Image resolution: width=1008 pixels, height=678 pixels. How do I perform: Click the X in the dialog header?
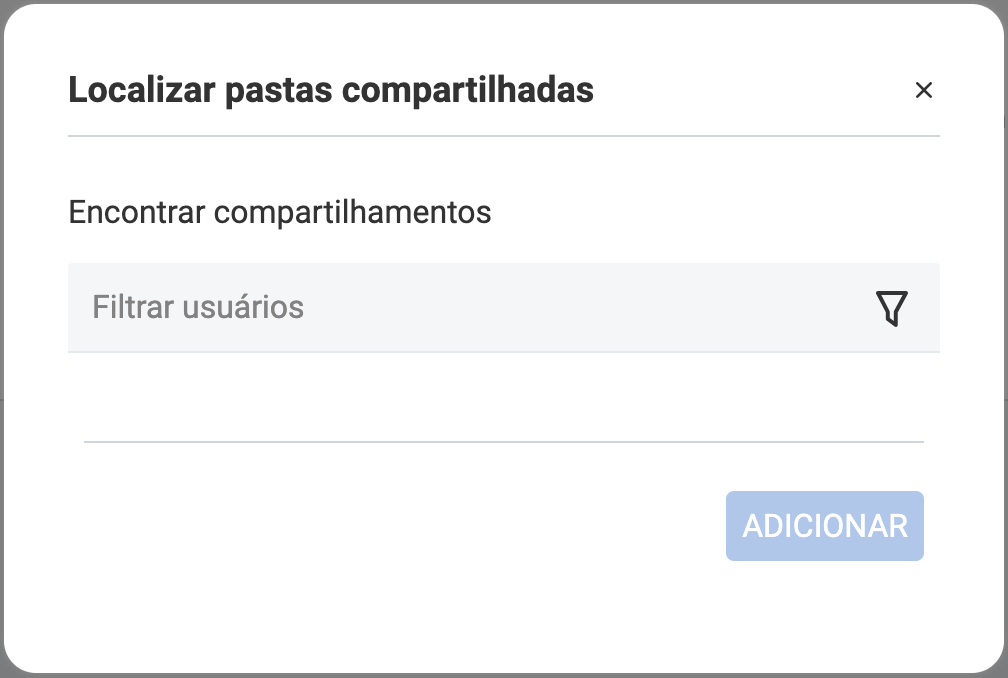(923, 91)
